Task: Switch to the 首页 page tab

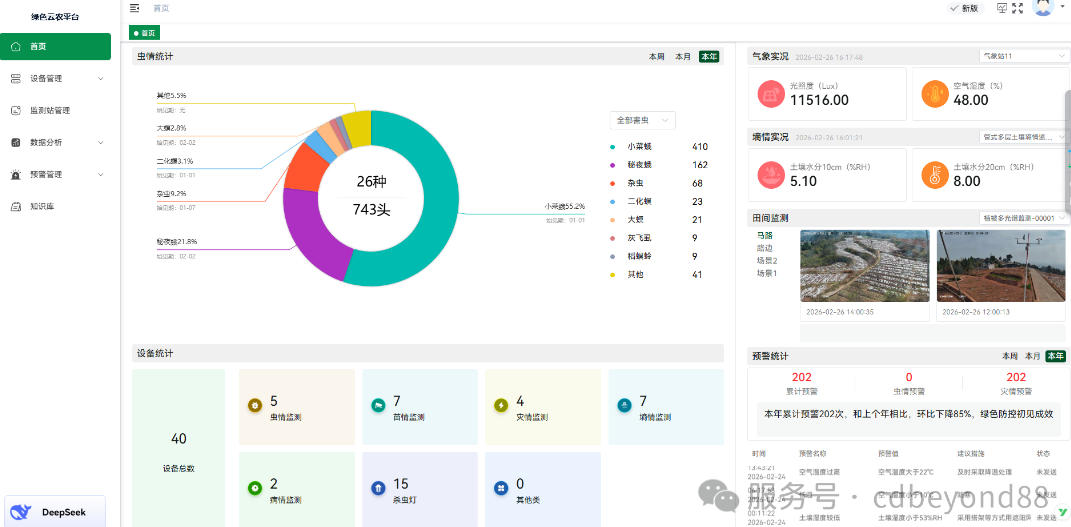Action: pos(146,33)
